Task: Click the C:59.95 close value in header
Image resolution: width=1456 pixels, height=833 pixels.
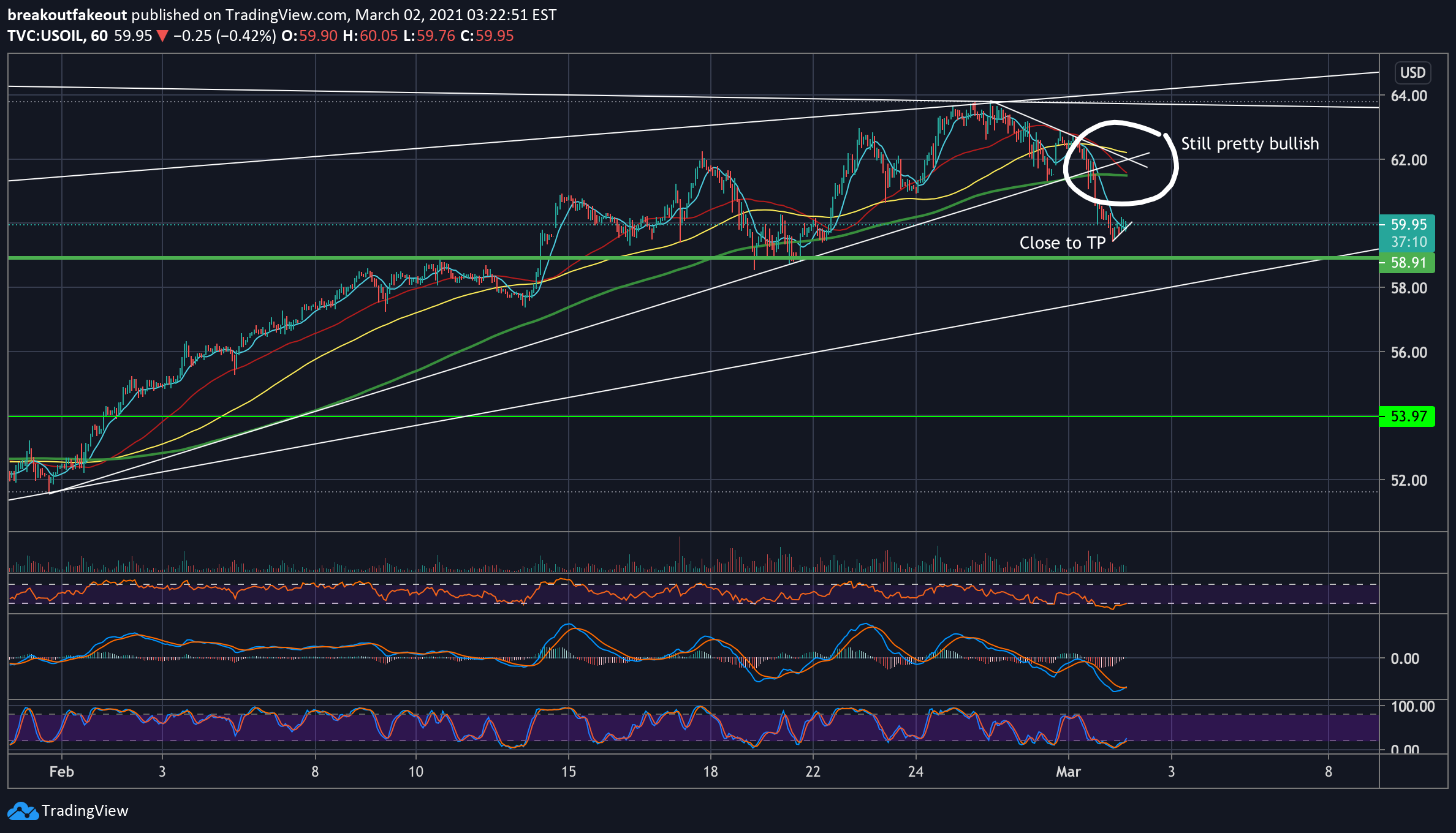Action: pyautogui.click(x=487, y=36)
